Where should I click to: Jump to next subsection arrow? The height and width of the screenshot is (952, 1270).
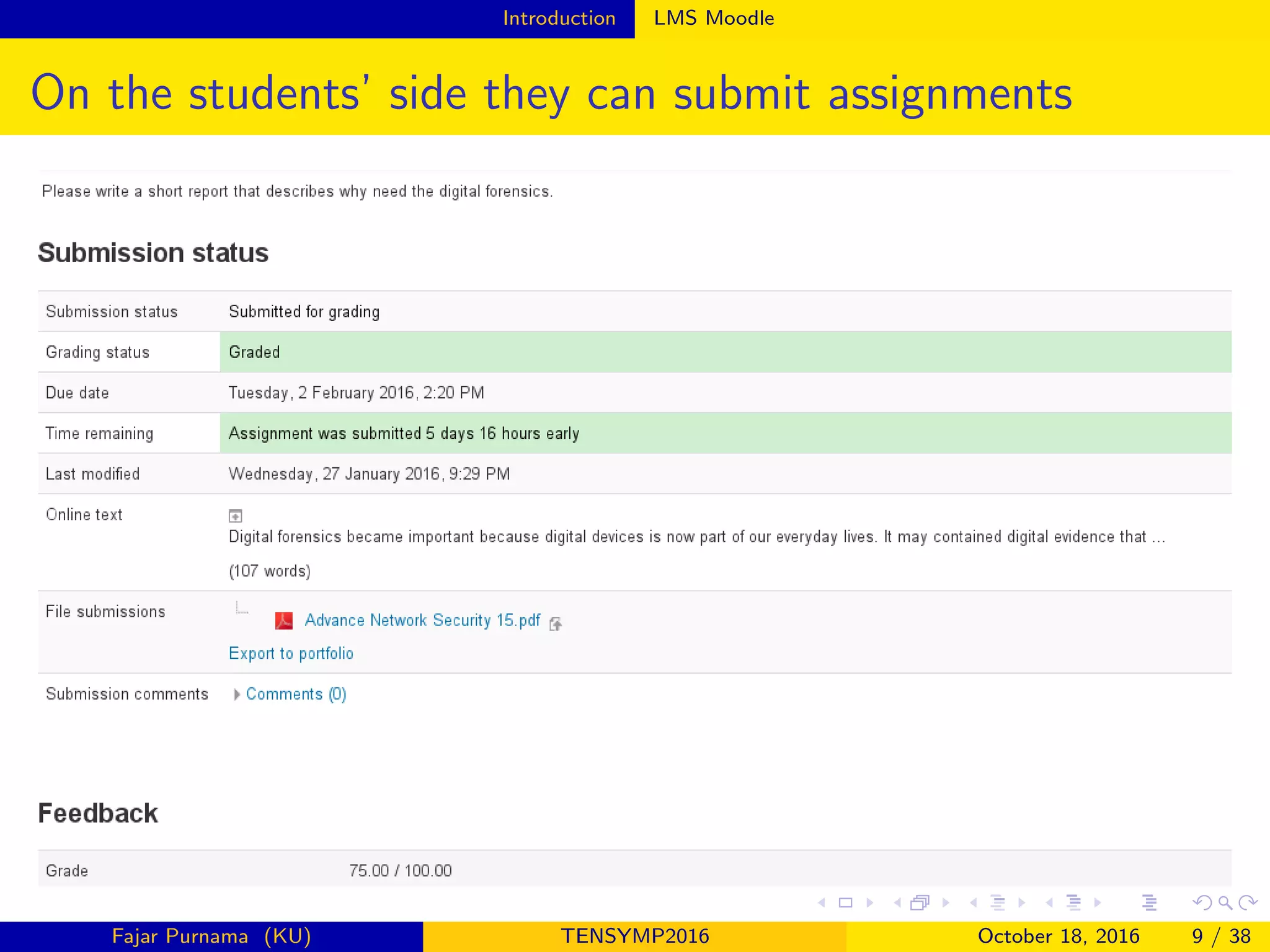tap(1021, 903)
